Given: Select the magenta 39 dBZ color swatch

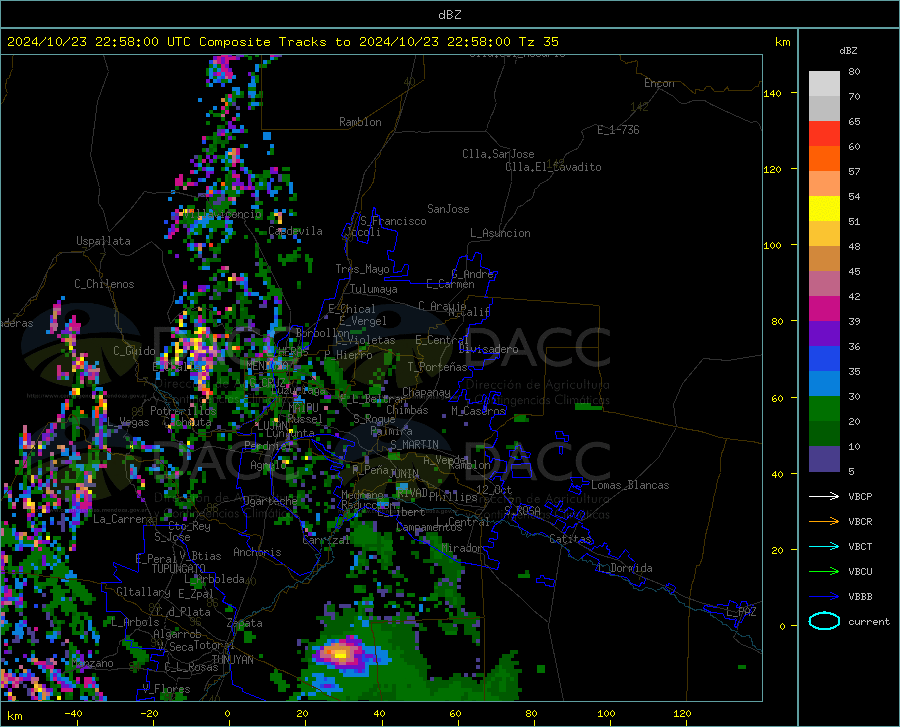Looking at the screenshot, I should 824,309.
